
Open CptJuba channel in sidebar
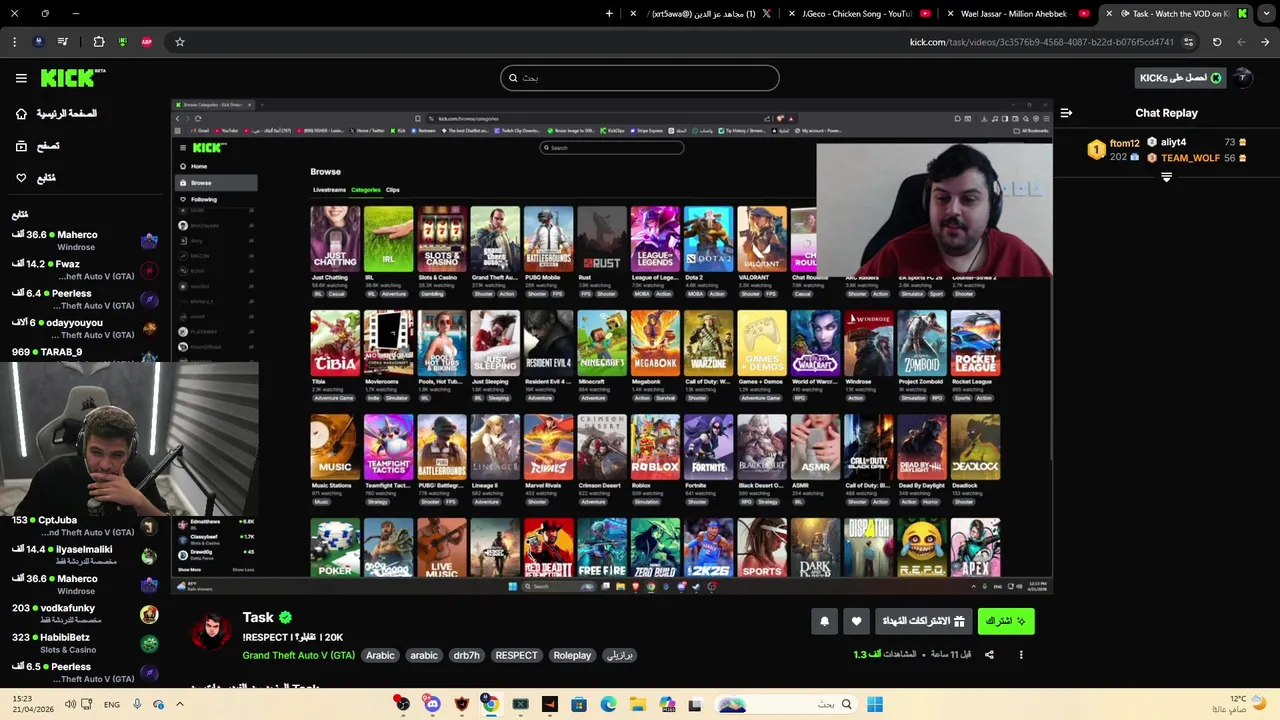pos(84,526)
